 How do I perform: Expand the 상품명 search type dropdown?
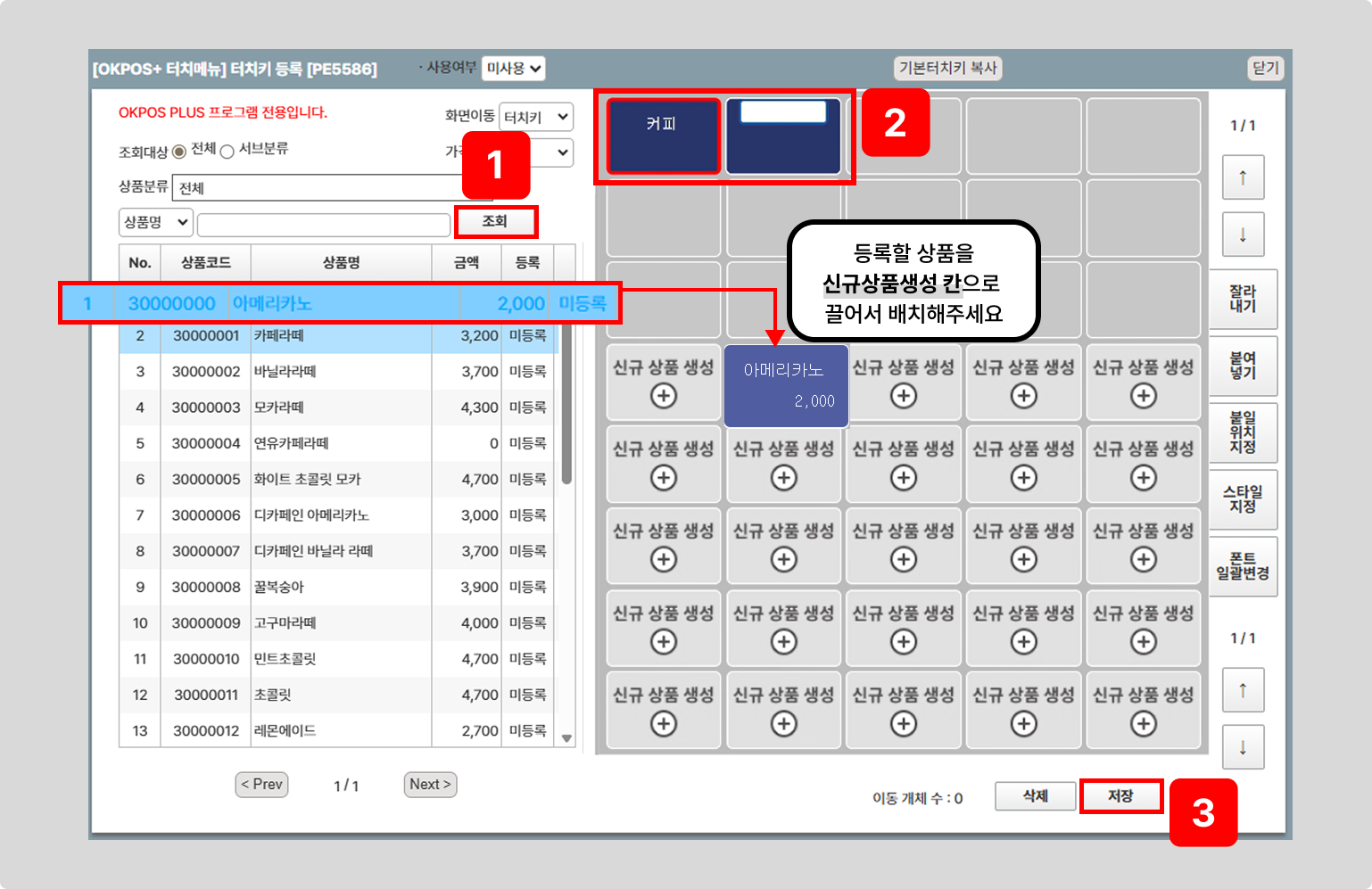156,222
